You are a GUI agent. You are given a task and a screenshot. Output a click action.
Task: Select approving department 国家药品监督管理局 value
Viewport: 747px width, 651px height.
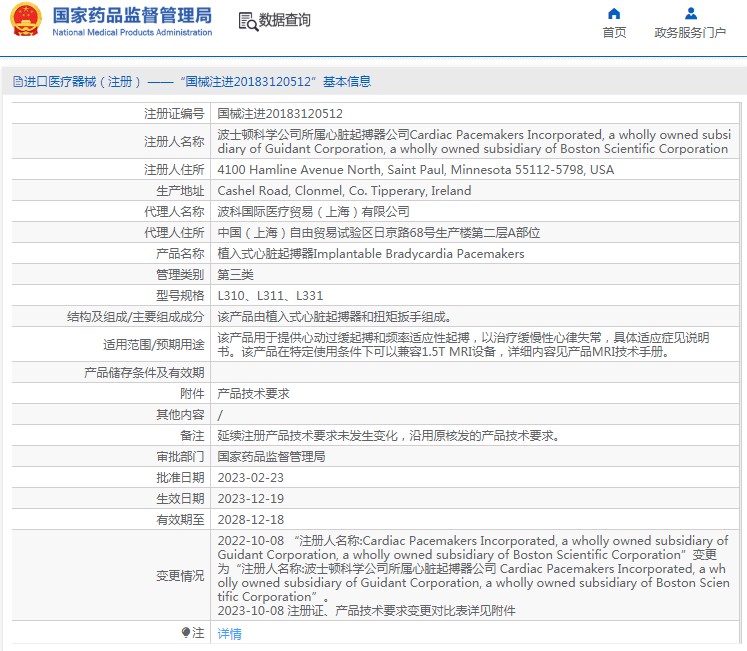[x=272, y=457]
